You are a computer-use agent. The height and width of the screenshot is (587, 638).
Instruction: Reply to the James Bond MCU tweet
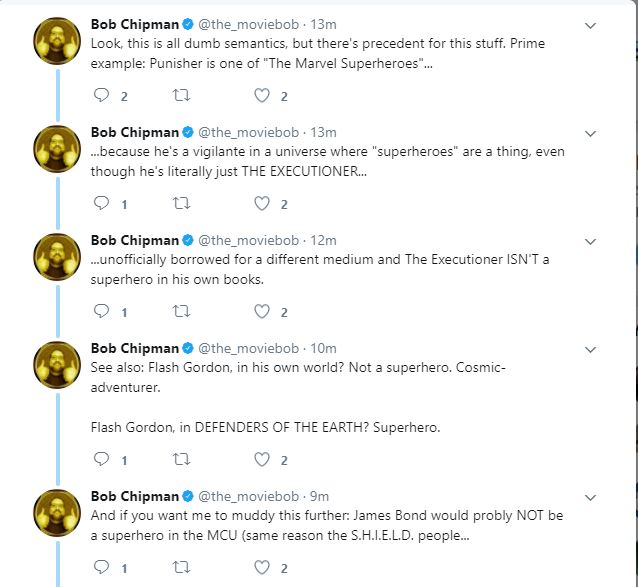[x=101, y=567]
